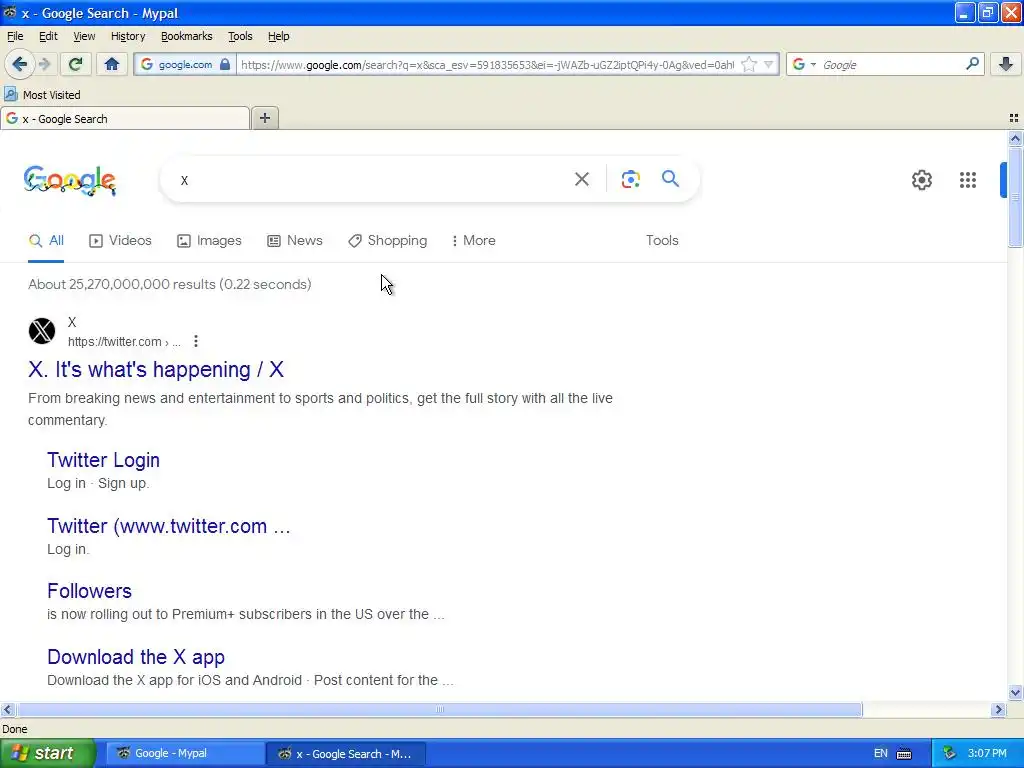Open "X. It's what's happening / X" result
The width and height of the screenshot is (1024, 768).
(x=156, y=370)
